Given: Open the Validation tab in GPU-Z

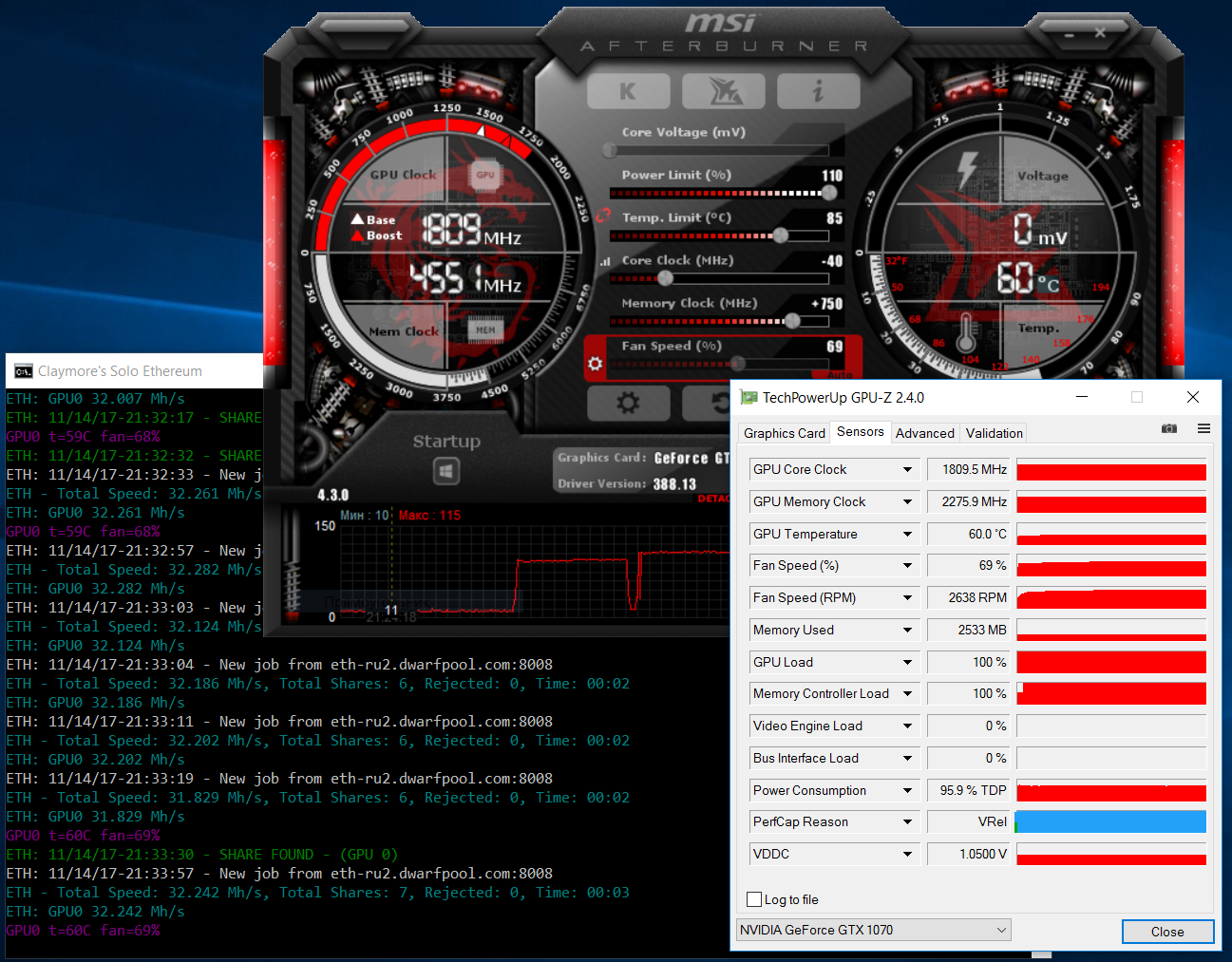Looking at the screenshot, I should (994, 433).
